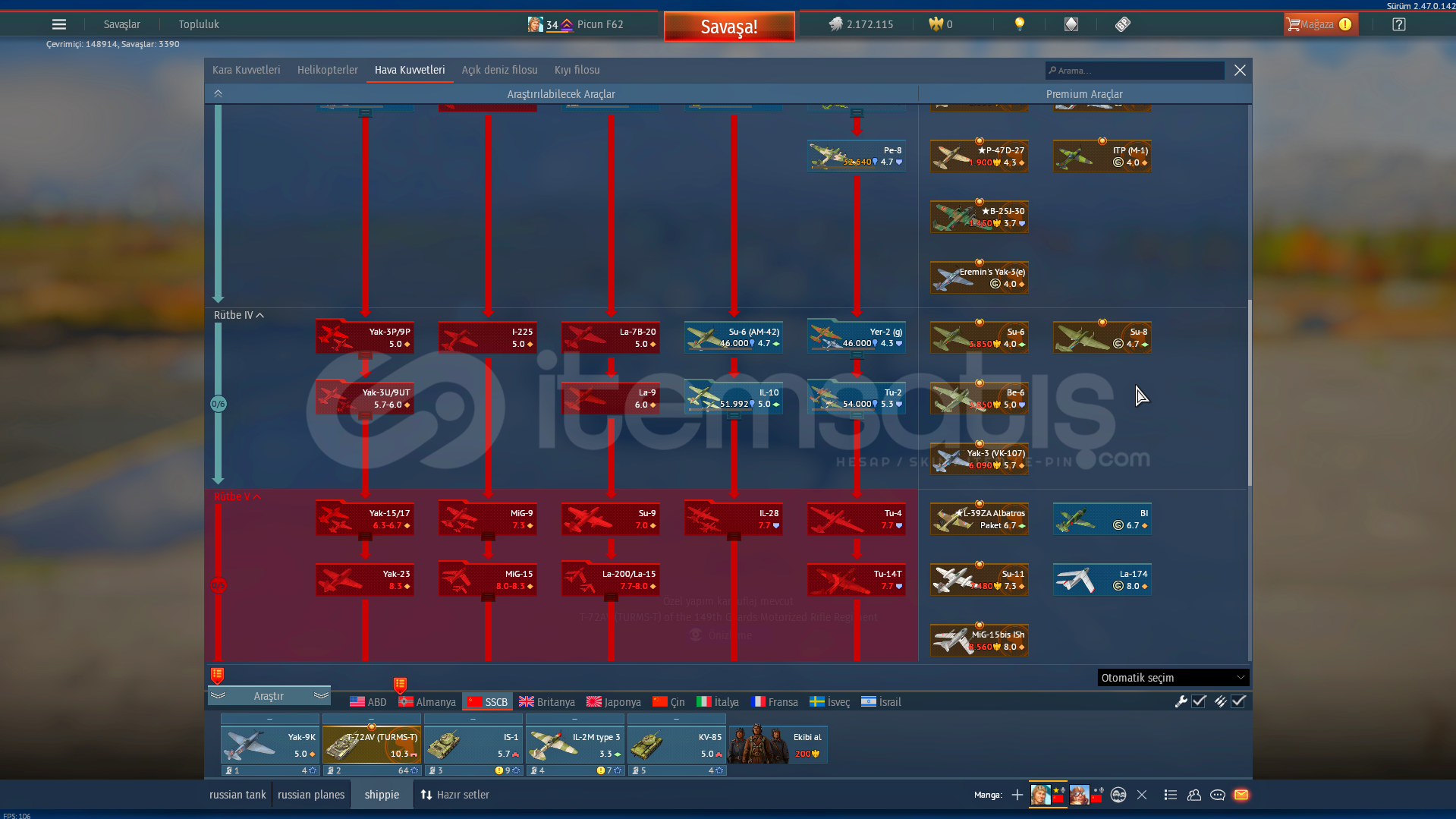Collapse the Rütbe IV rank section

coord(238,315)
